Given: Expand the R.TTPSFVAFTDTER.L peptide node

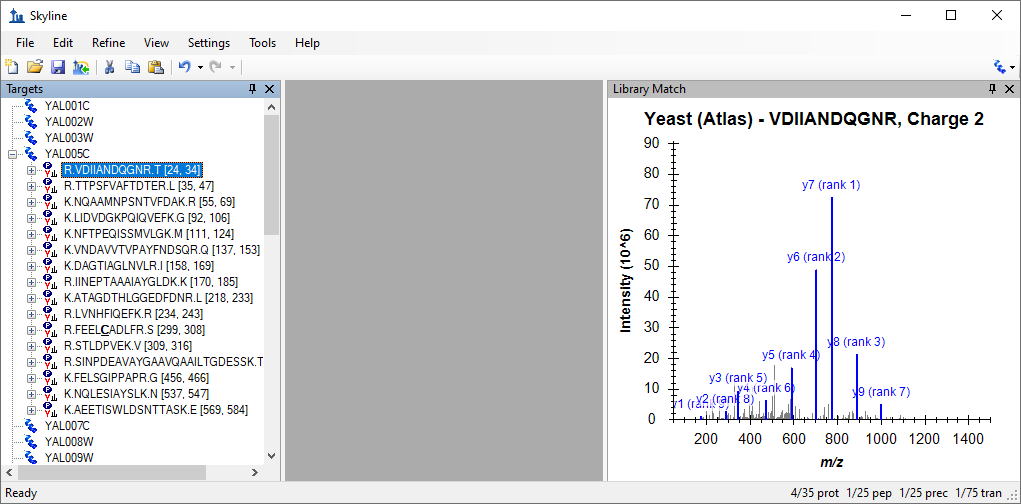Looking at the screenshot, I should 31,186.
